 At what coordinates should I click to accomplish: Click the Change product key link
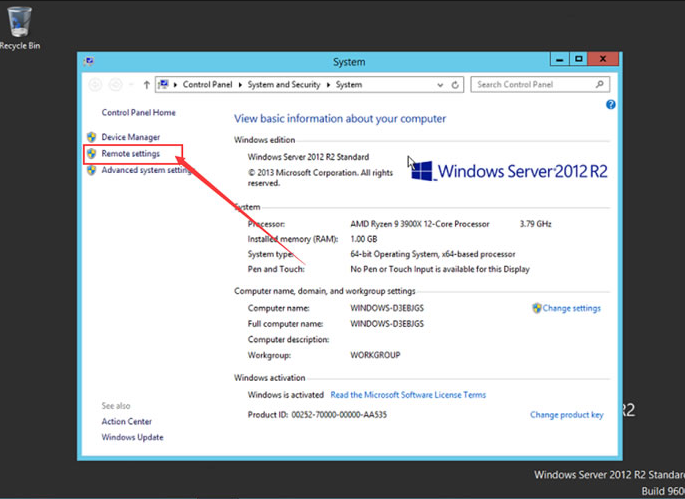click(566, 415)
